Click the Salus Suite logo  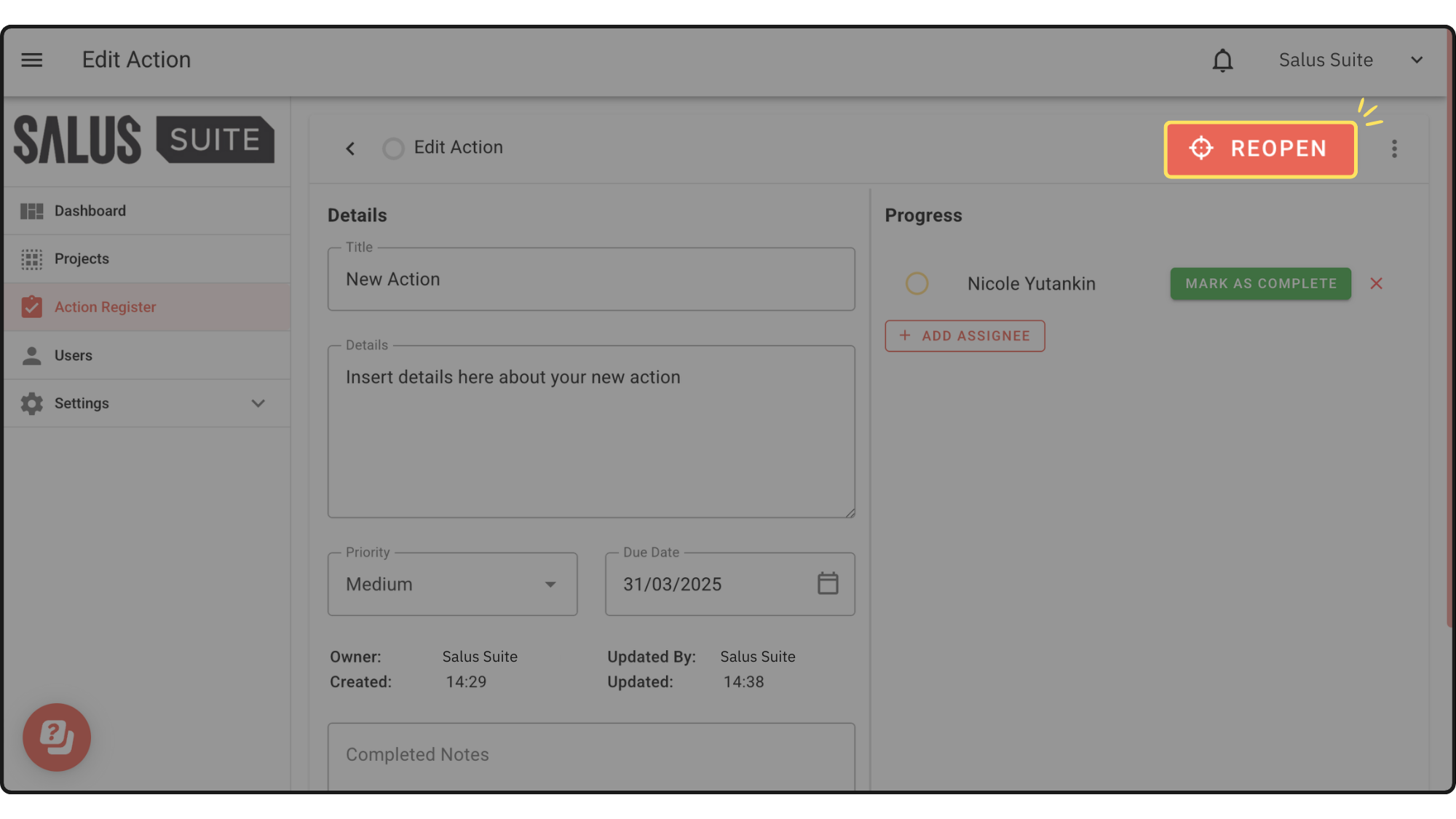click(144, 140)
